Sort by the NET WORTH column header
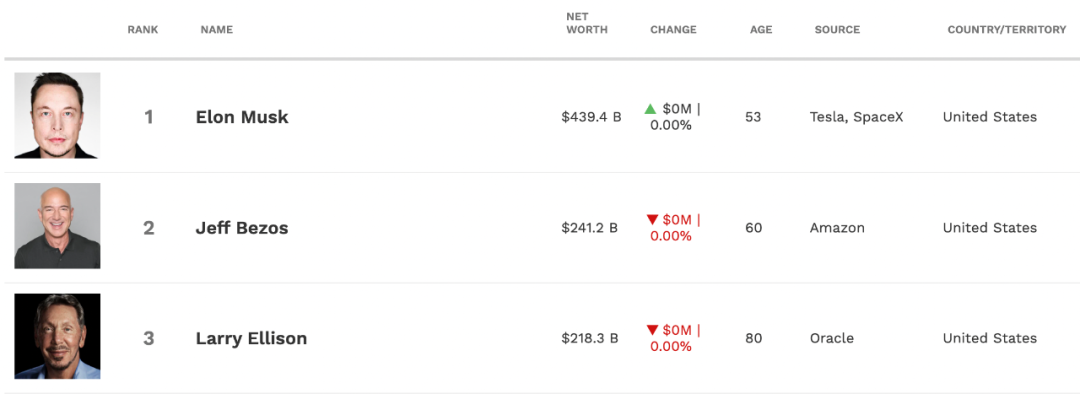Viewport: 1080px width, 394px height. pos(587,23)
